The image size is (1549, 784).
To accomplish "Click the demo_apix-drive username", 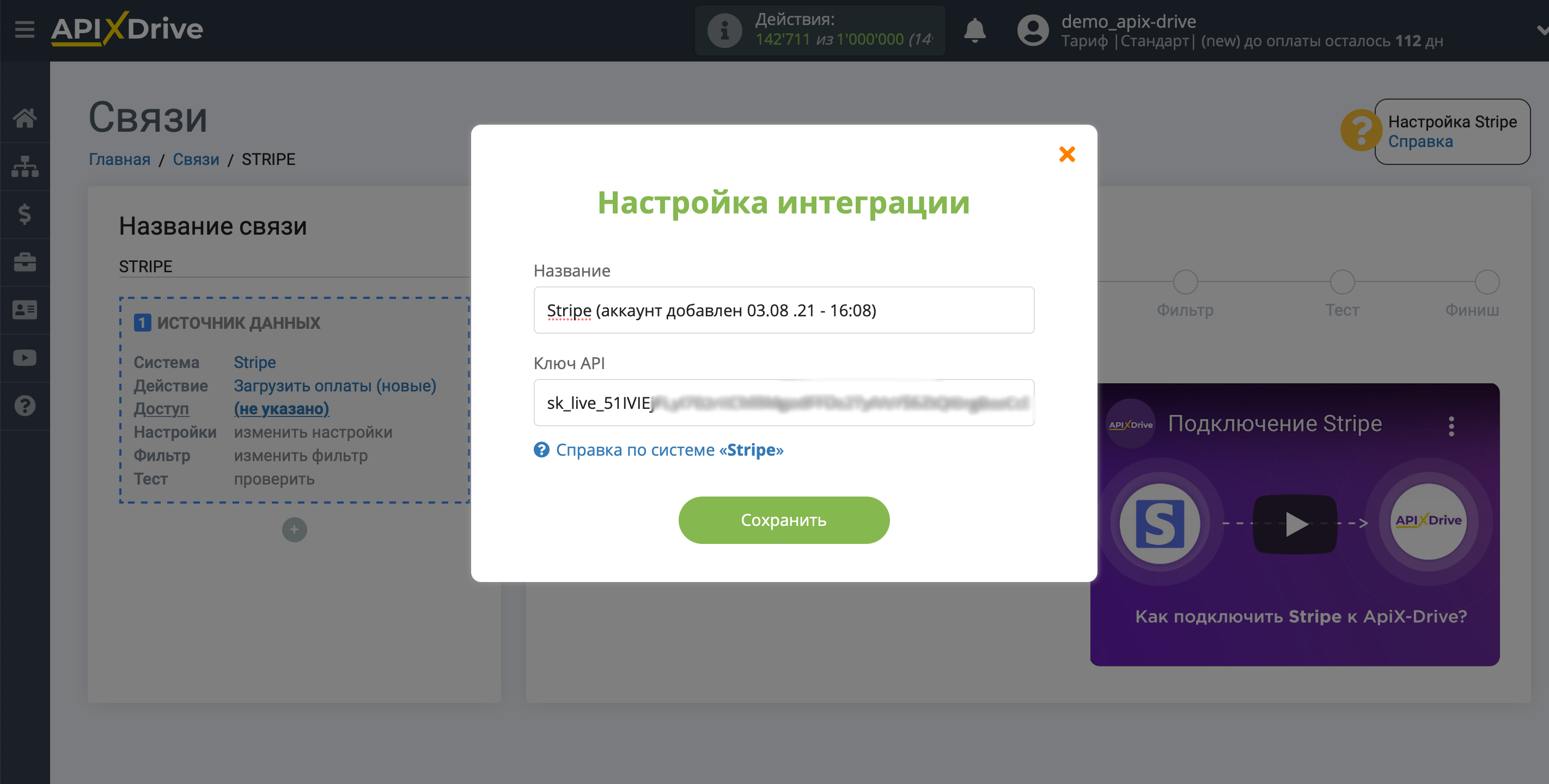I will tap(1129, 22).
